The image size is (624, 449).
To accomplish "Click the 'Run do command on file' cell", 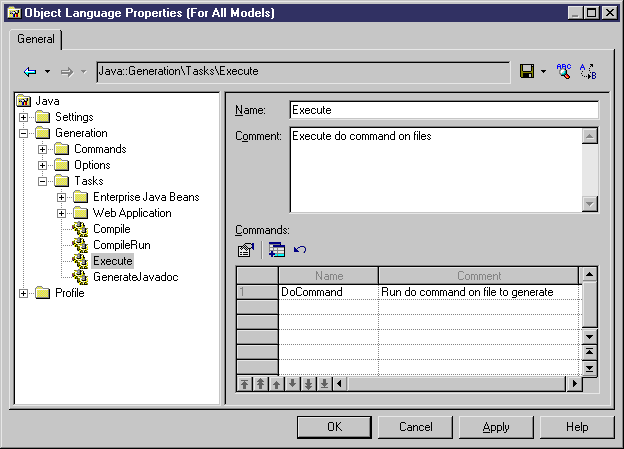I will tap(479, 292).
